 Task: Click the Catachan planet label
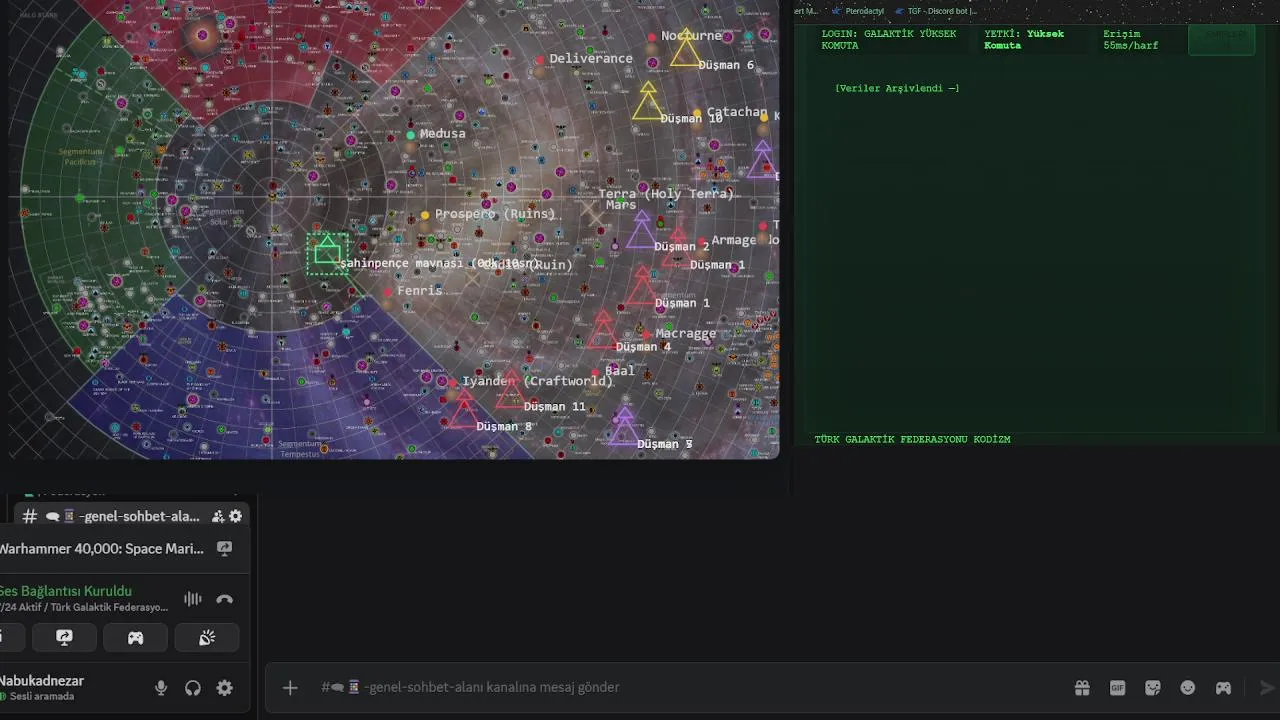point(737,112)
